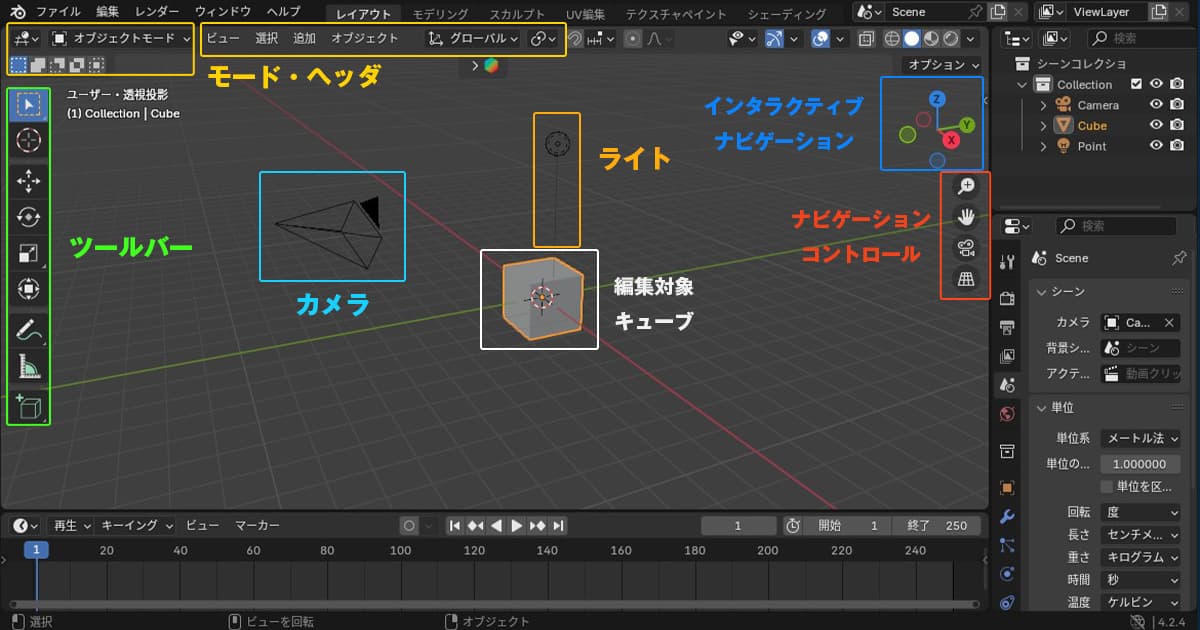Activate the Rotate tool
The image size is (1200, 630).
tap(29, 217)
